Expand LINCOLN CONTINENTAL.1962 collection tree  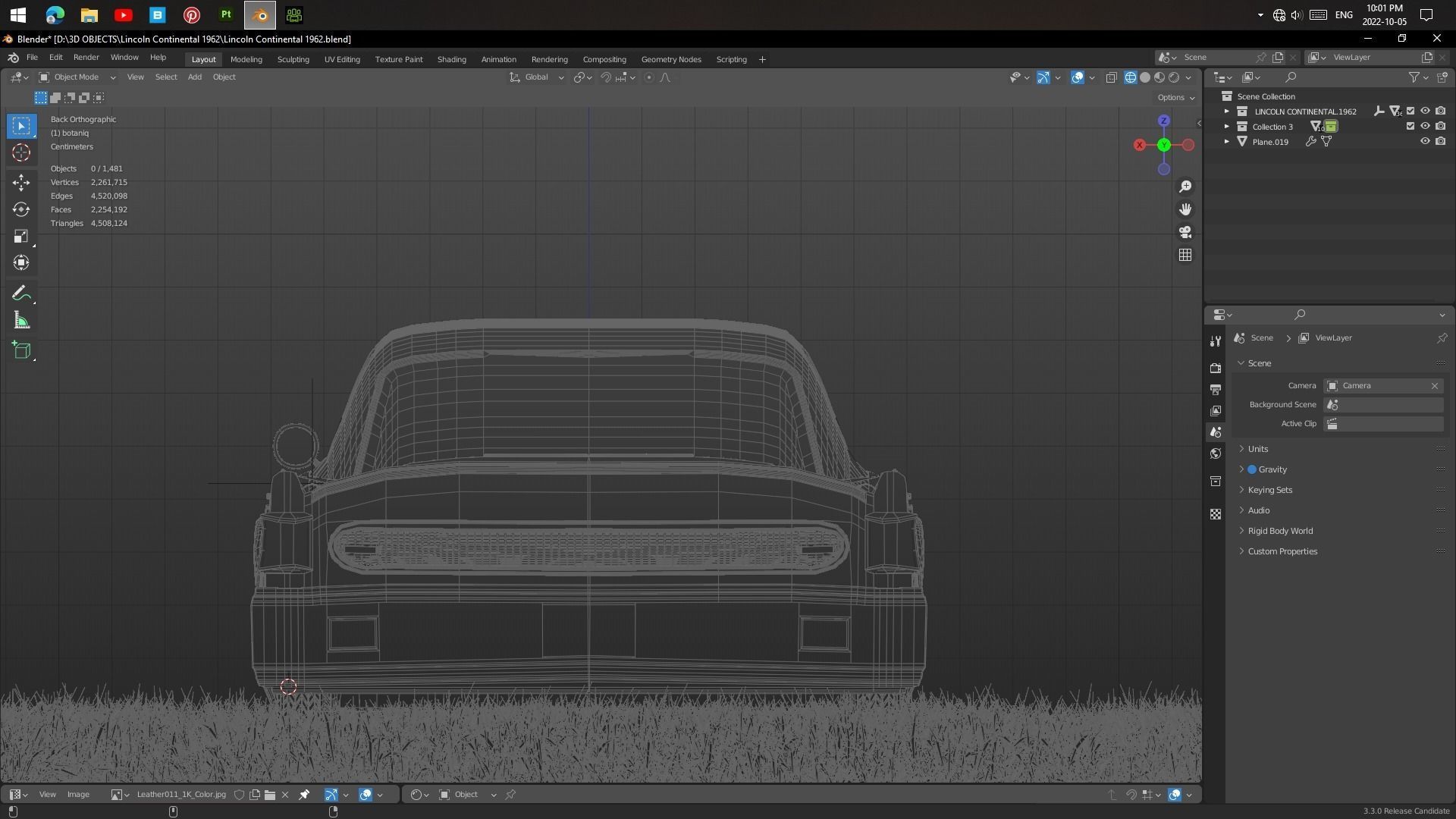(x=1227, y=111)
